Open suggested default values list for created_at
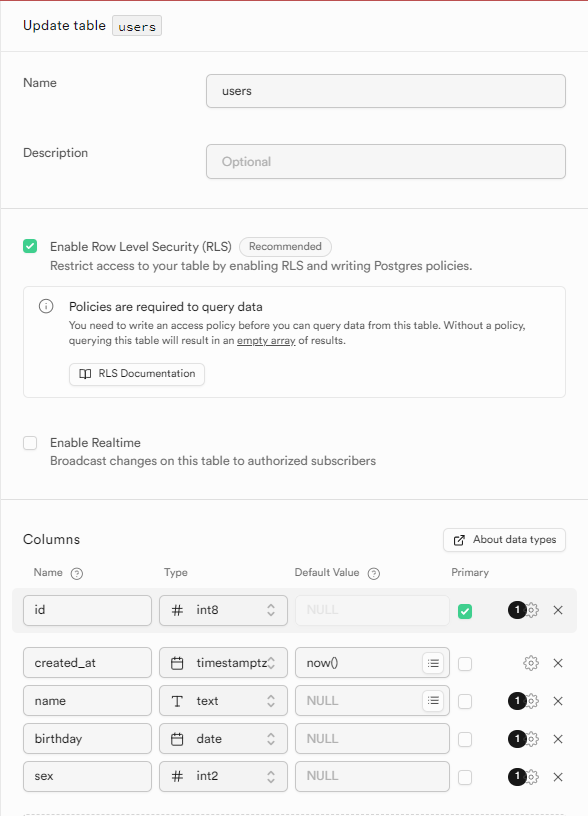The image size is (588, 816). 433,663
